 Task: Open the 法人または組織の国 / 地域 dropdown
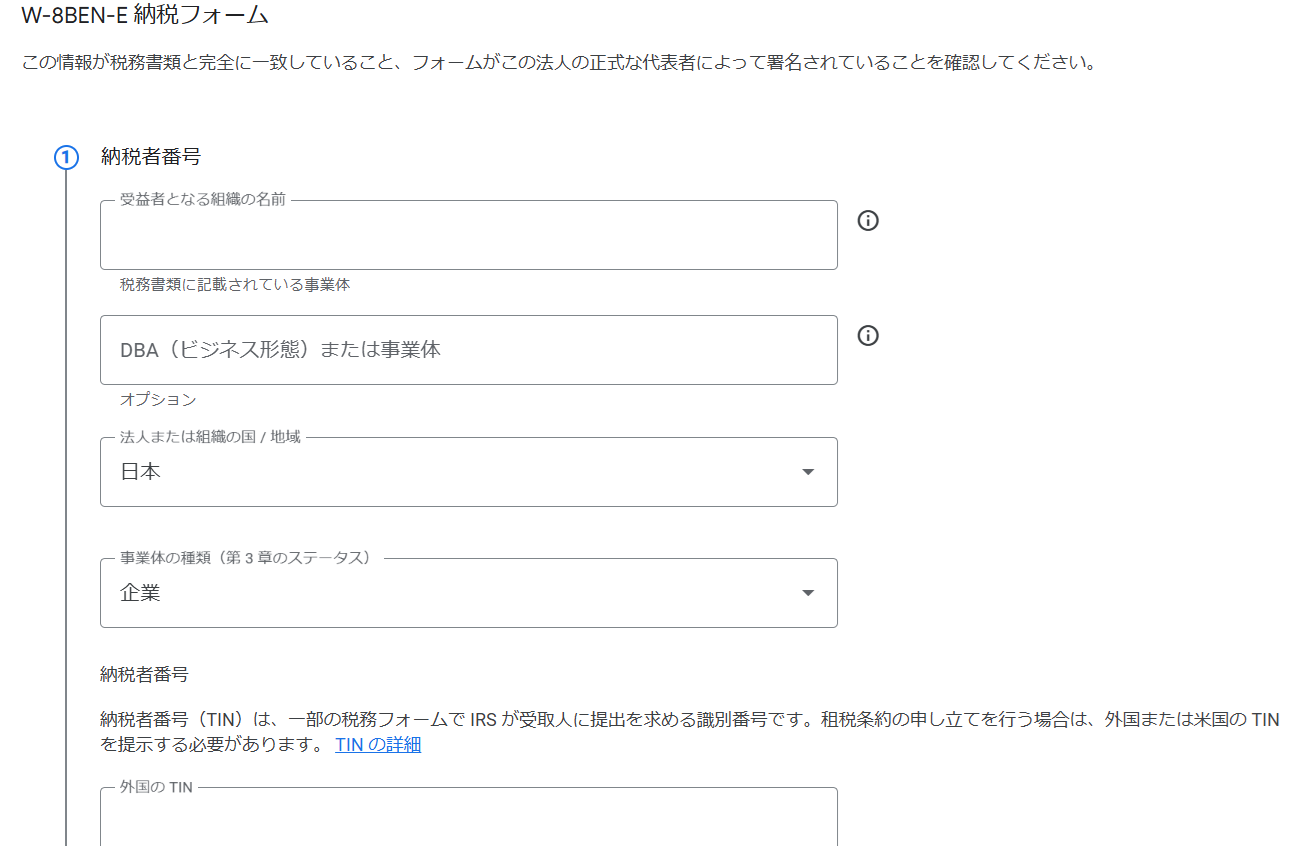pos(469,472)
